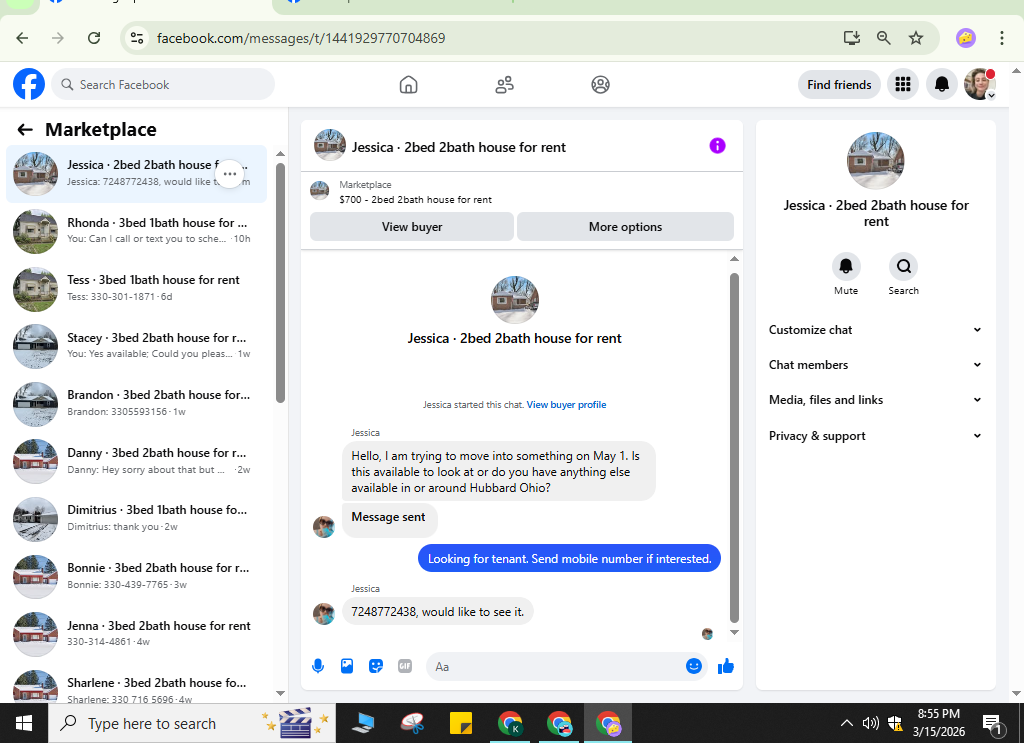The width and height of the screenshot is (1024, 743).
Task: Follow the View buyer profile link
Action: [x=566, y=405]
